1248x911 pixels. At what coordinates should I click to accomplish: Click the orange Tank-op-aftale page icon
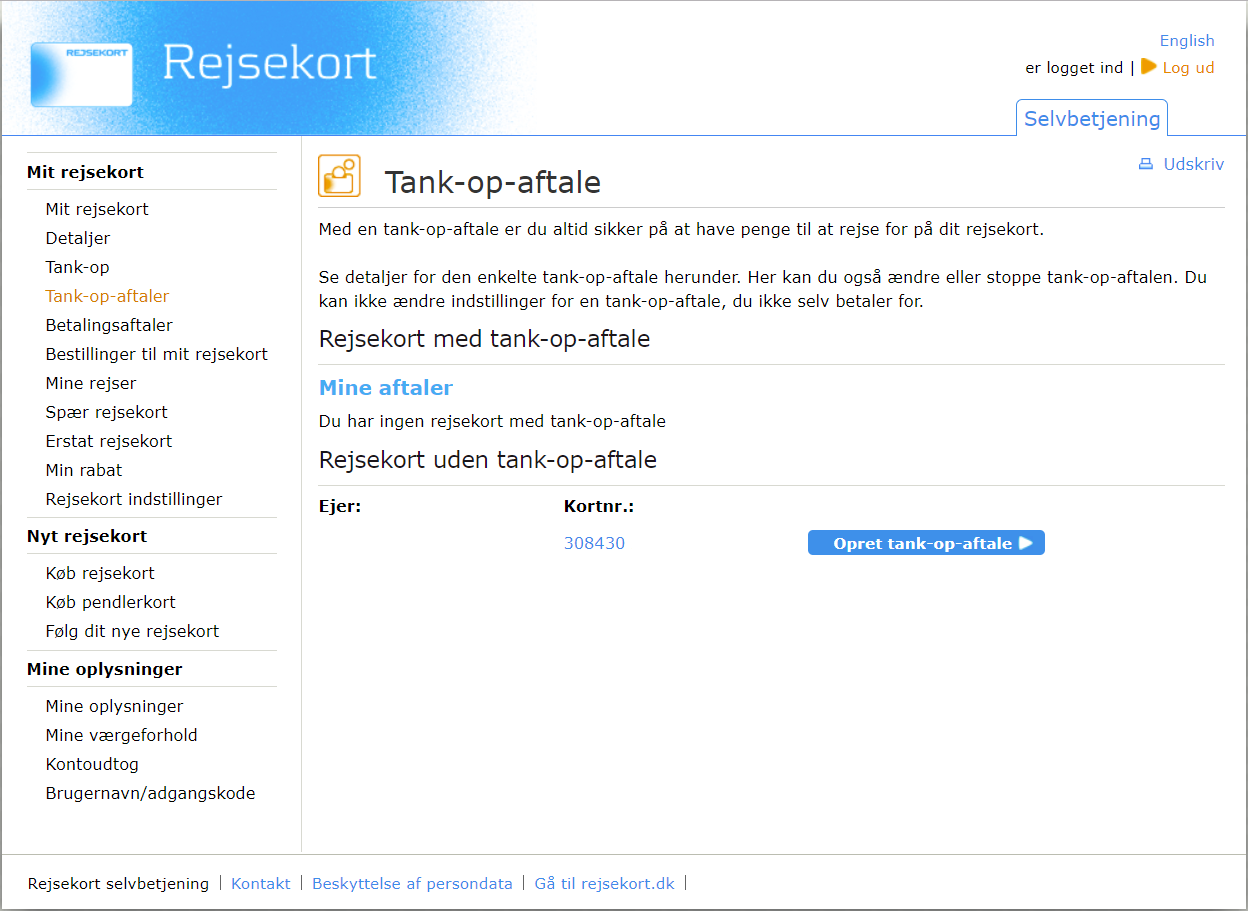point(339,176)
